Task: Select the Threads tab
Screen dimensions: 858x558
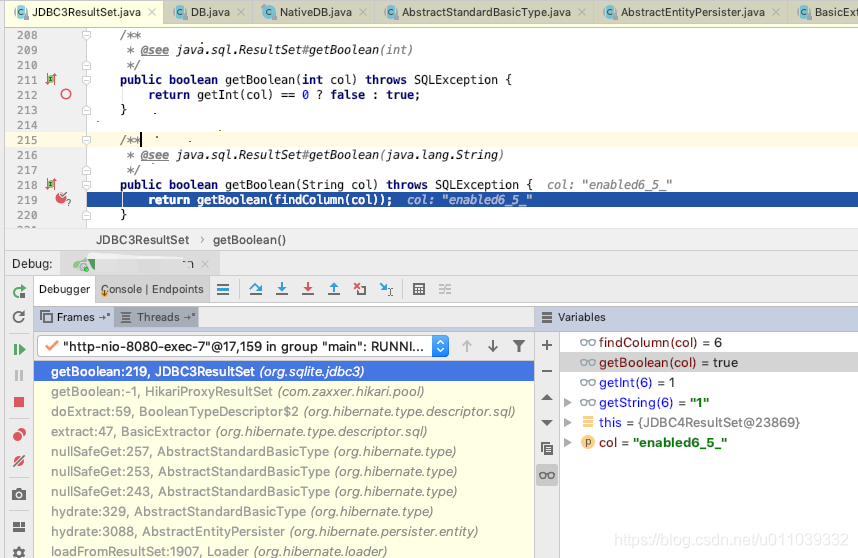Action: 158,317
